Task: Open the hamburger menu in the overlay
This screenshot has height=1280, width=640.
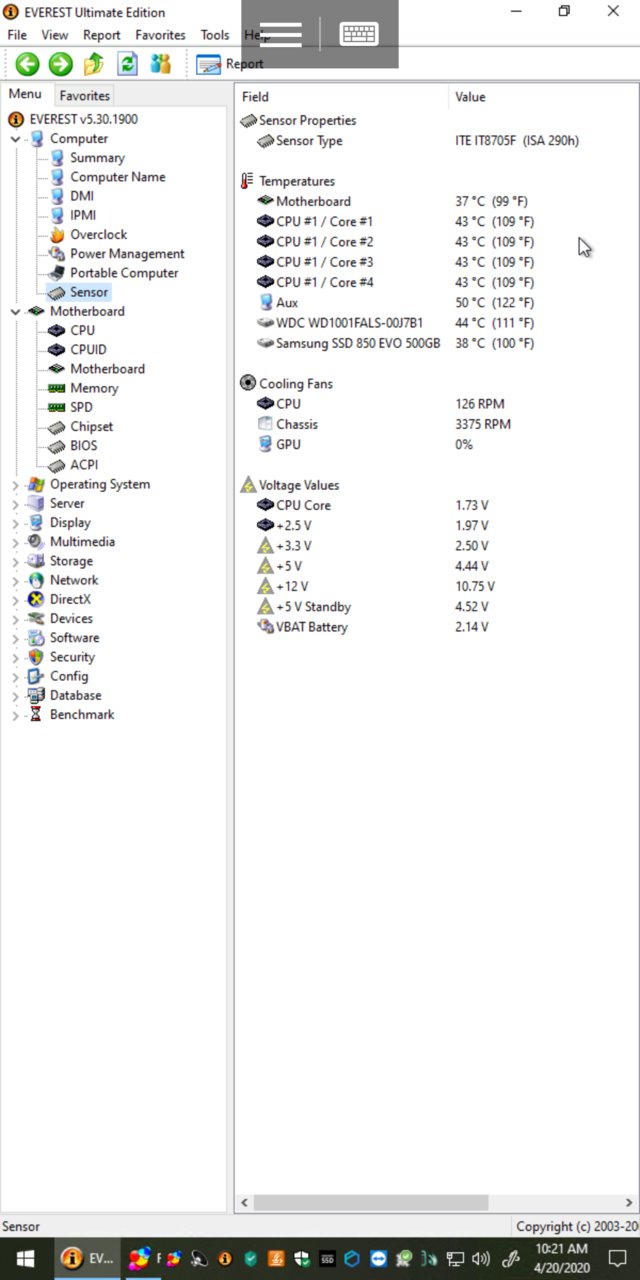Action: point(280,34)
